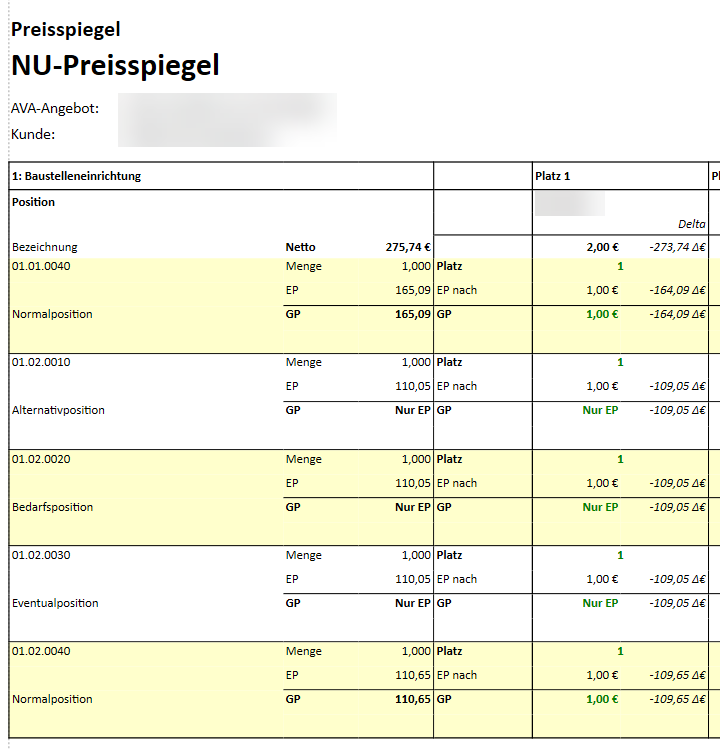720x749 pixels.
Task: Select the Bedarfsposition label
Action: (52, 507)
